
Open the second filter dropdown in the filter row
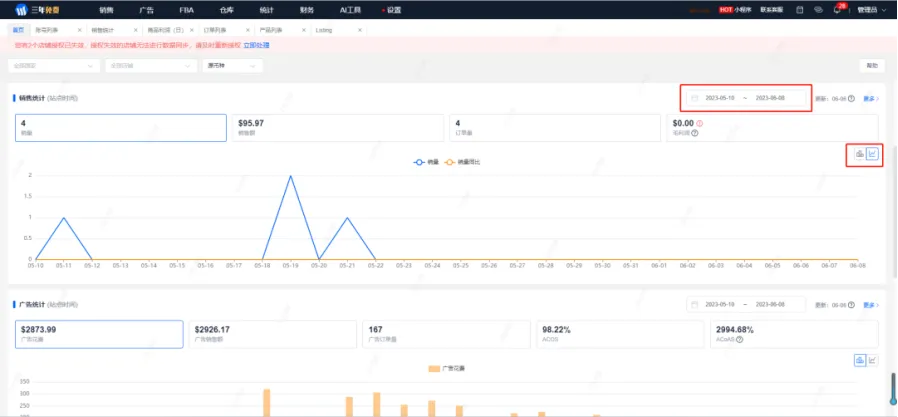click(x=151, y=66)
